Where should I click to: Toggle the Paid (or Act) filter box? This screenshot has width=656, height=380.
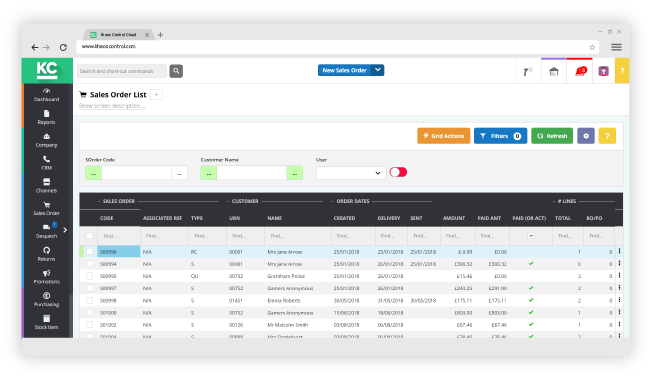tap(530, 236)
